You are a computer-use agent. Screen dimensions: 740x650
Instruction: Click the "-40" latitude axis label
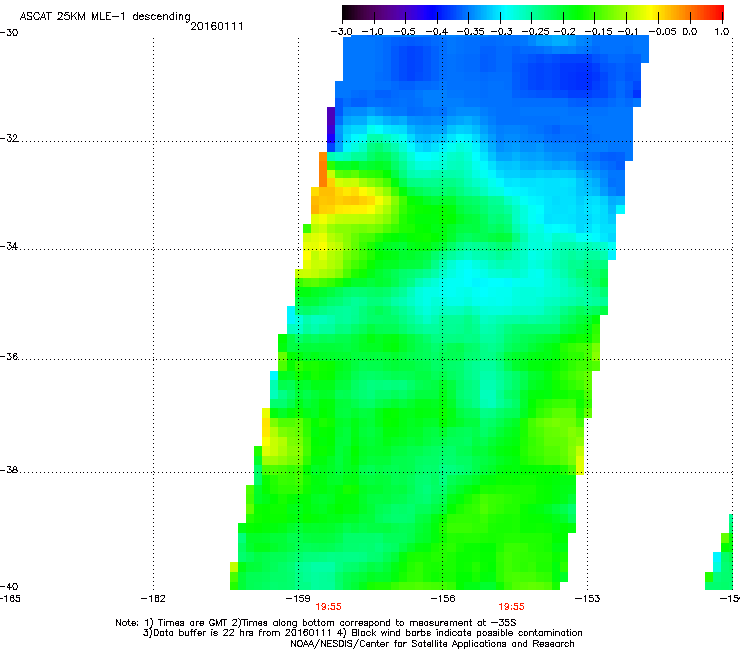[9, 587]
